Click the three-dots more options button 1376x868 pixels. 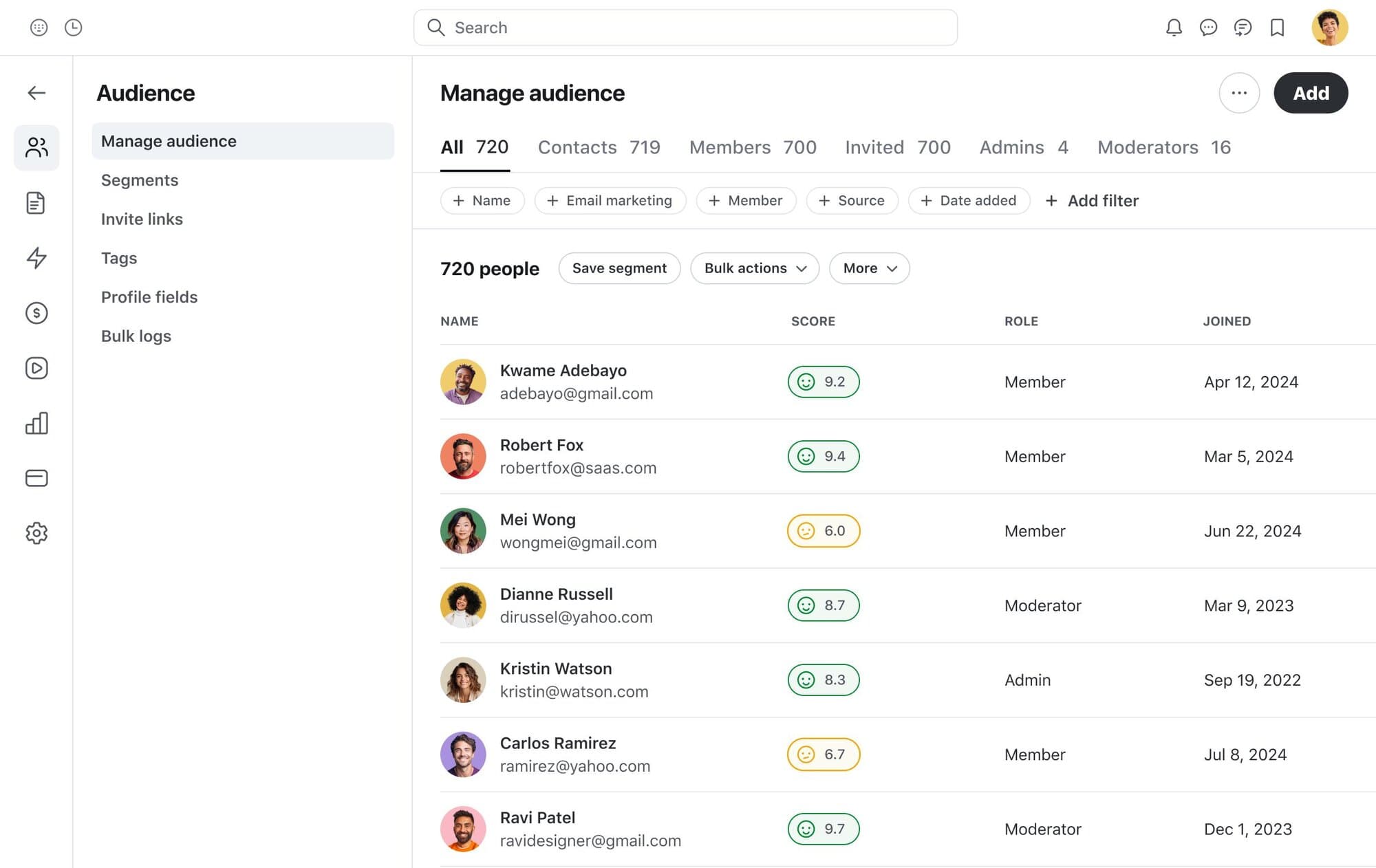tap(1239, 93)
